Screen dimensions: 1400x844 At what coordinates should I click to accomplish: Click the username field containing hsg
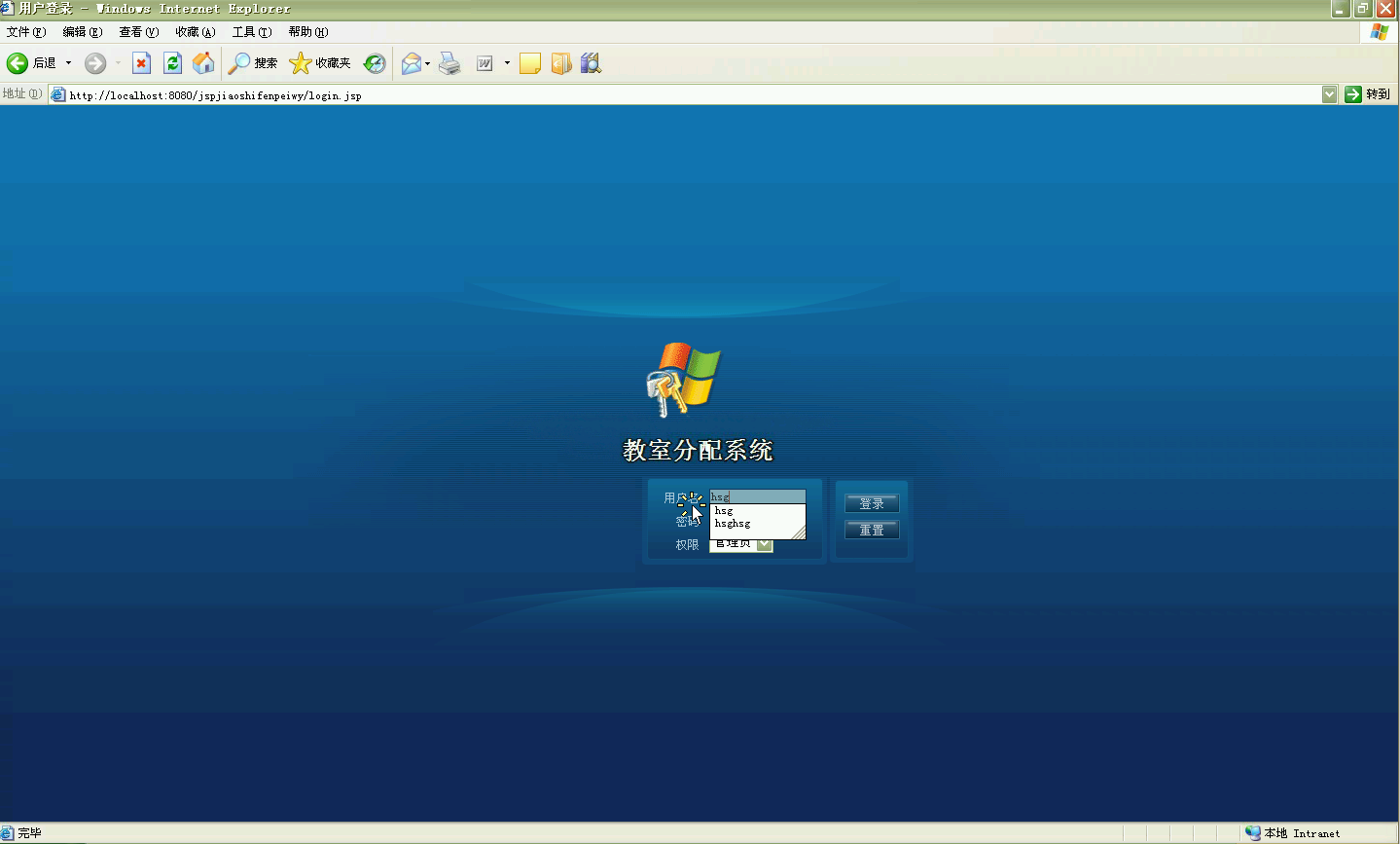[758, 496]
